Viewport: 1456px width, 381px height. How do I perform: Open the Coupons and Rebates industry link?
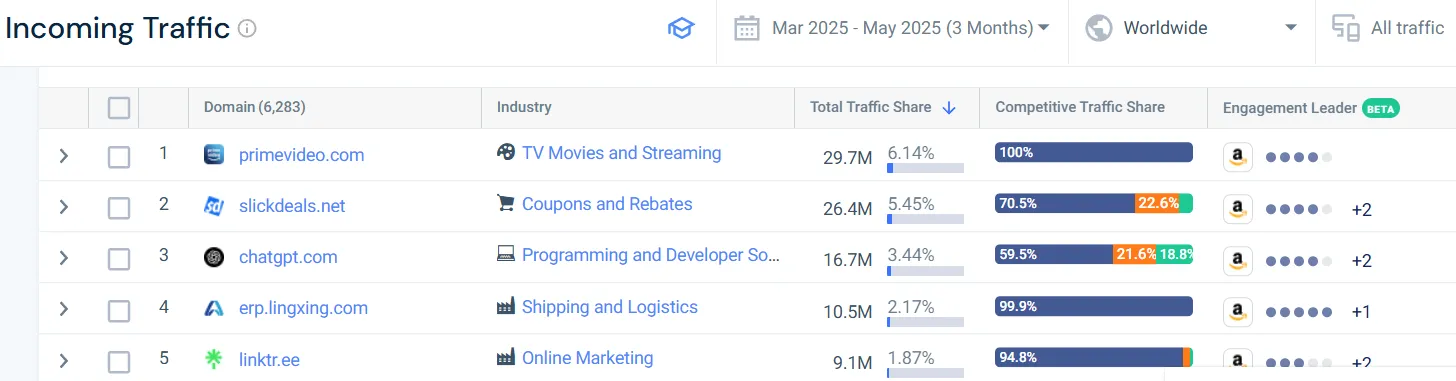607,204
